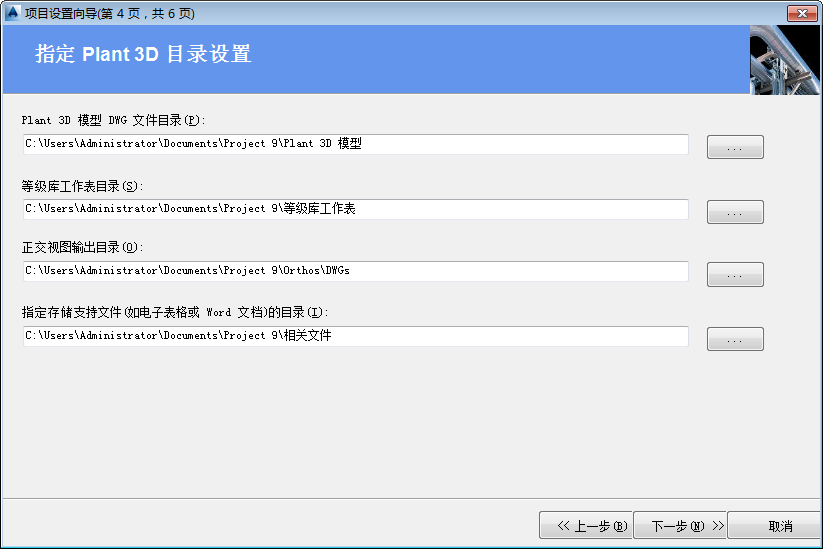Click label '正交视图输出目录(O):'
823x549 pixels.
[82, 247]
